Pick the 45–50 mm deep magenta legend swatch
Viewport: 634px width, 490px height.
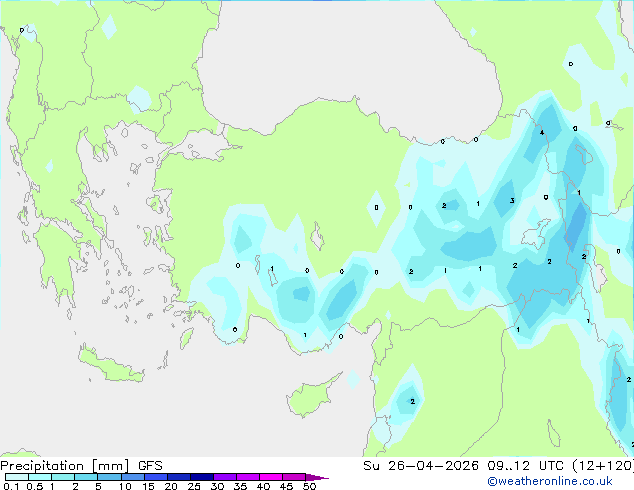pyautogui.click(x=294, y=477)
